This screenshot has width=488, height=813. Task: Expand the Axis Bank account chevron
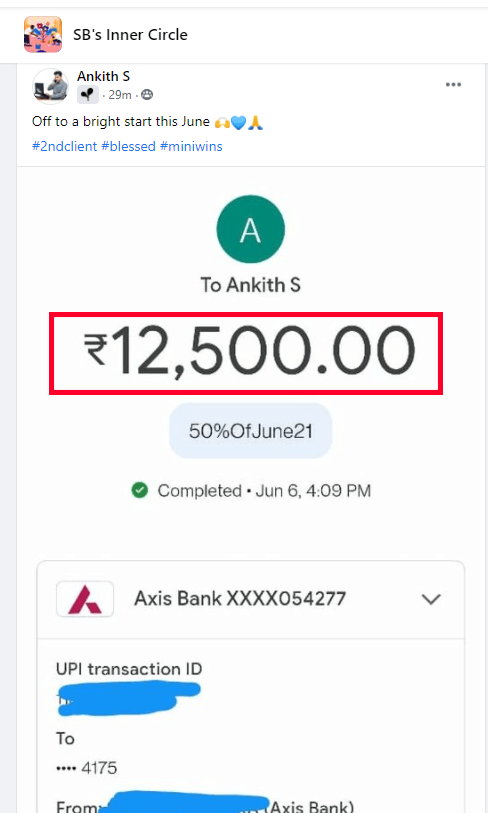431,599
